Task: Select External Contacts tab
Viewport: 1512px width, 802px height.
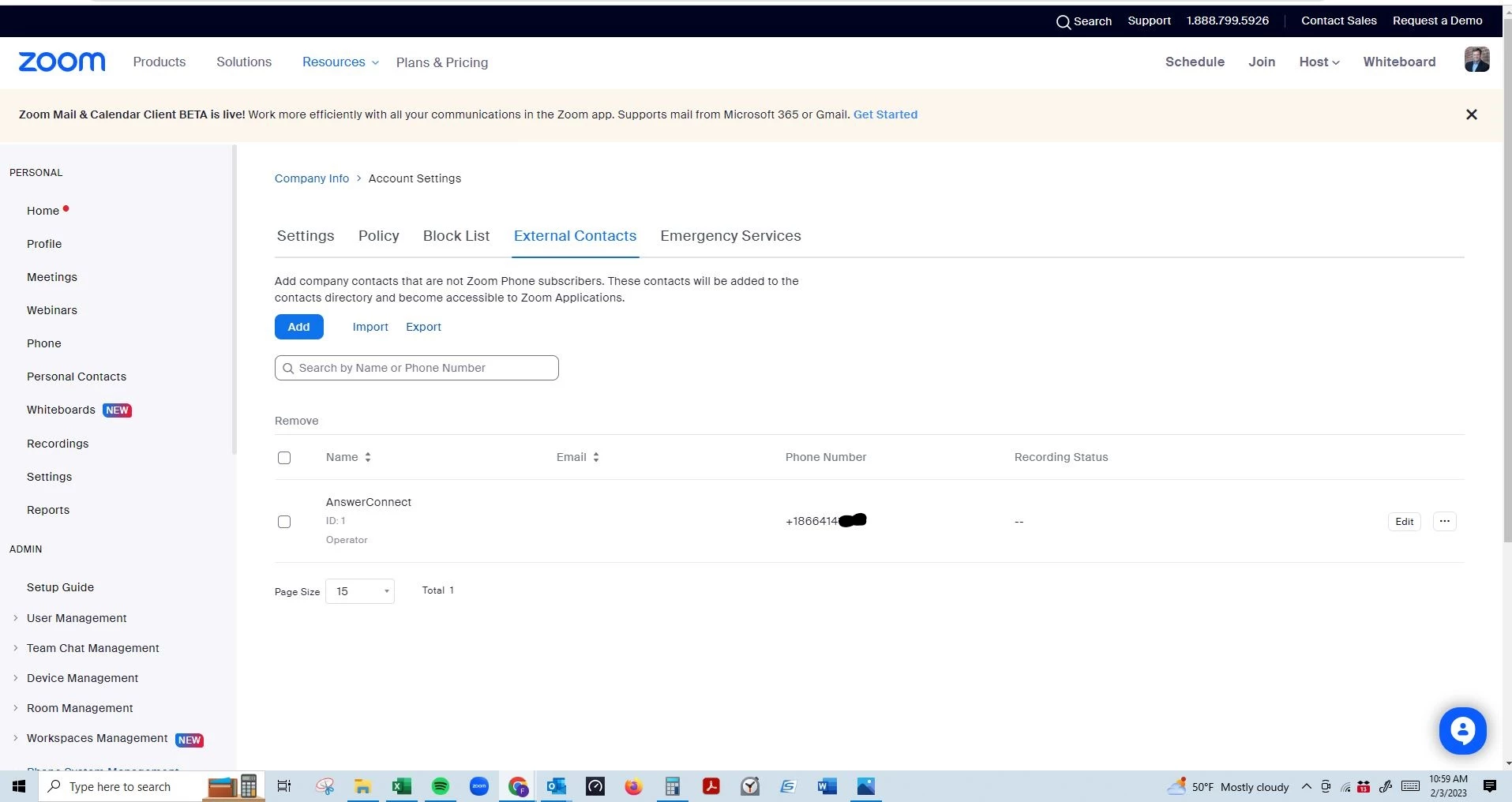Action: [575, 236]
